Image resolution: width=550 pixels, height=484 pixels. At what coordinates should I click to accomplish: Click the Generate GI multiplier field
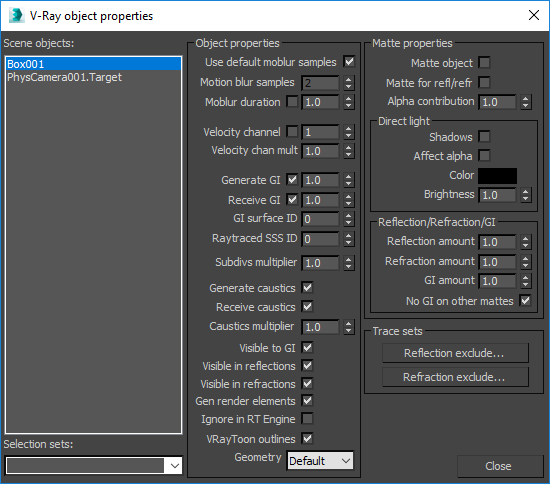tap(320, 180)
